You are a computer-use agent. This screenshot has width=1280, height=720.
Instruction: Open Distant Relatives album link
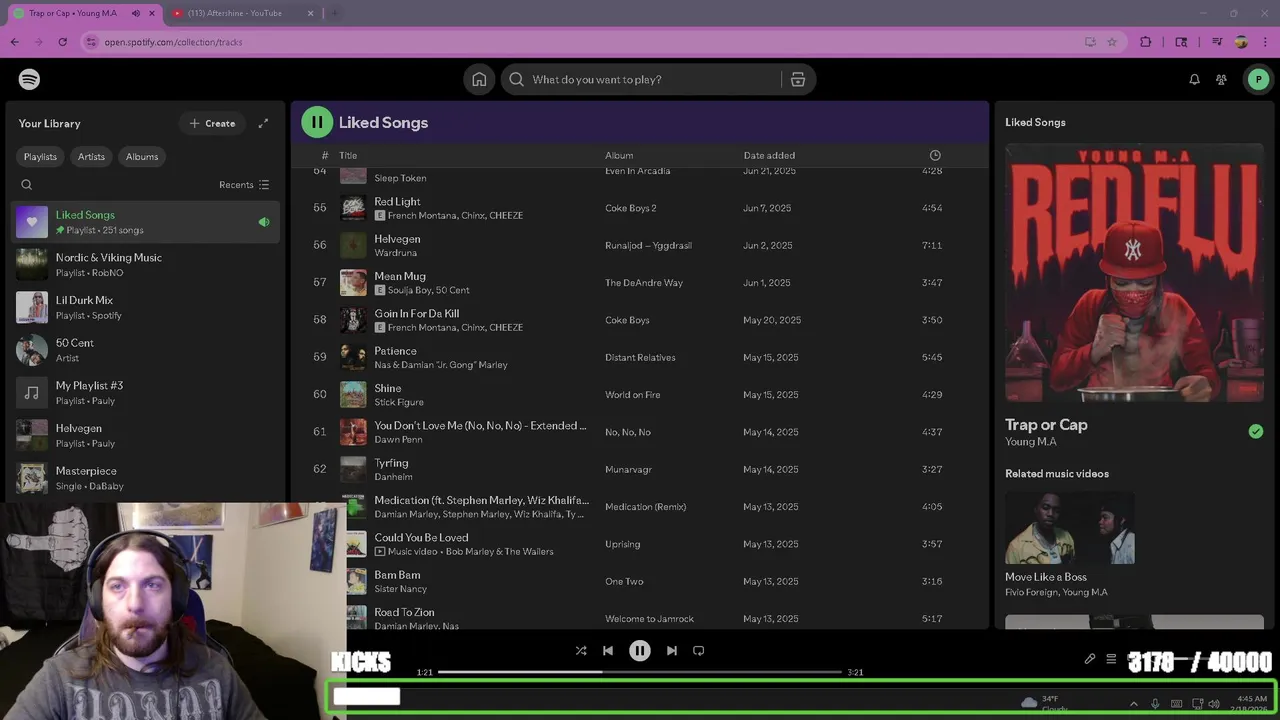click(640, 357)
